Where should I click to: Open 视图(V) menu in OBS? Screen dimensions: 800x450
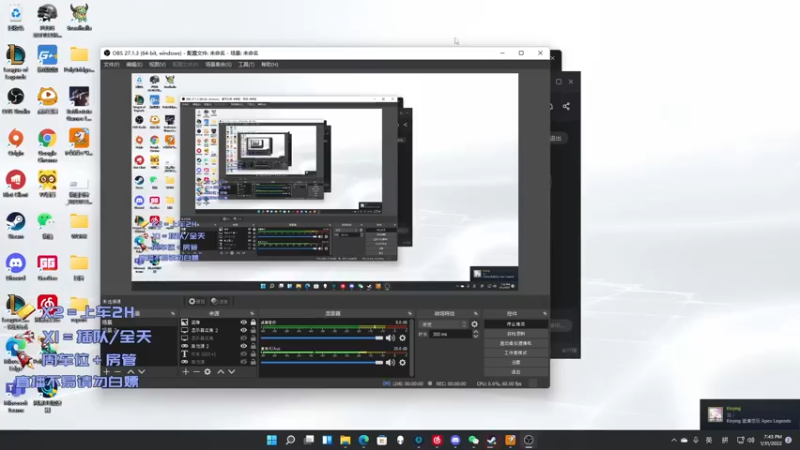(x=157, y=65)
